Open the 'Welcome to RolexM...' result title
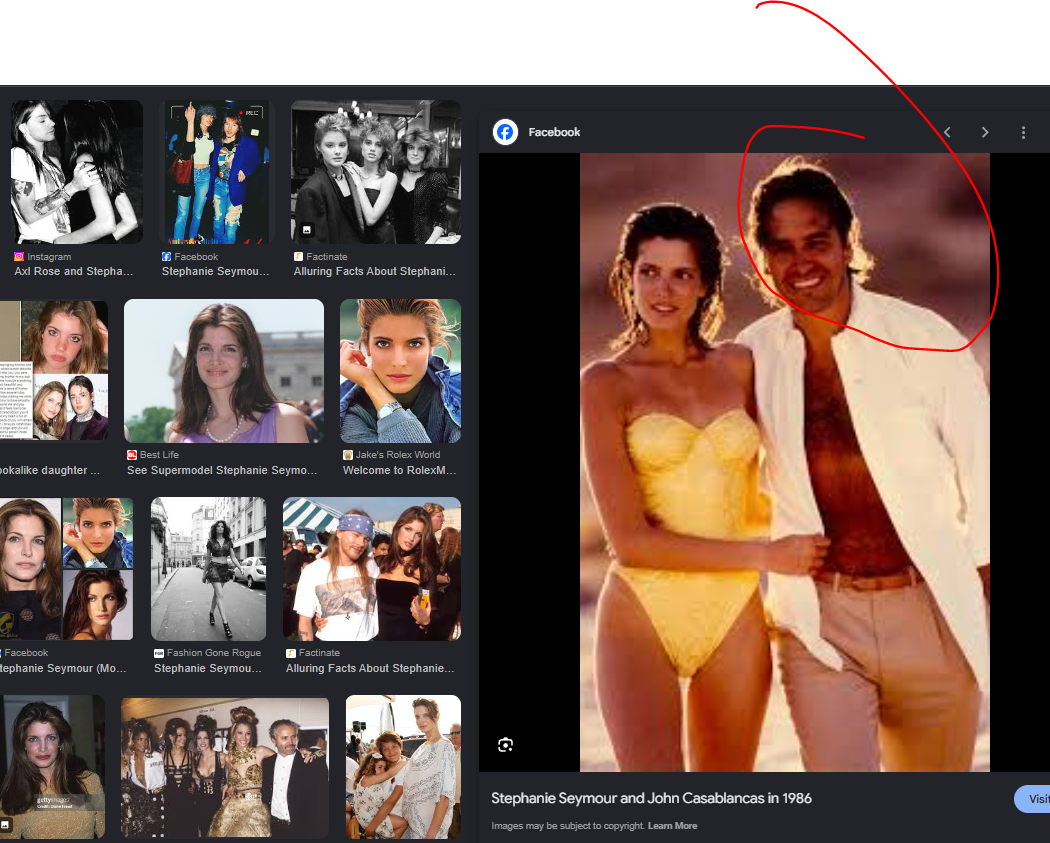The image size is (1050, 843). pos(400,470)
